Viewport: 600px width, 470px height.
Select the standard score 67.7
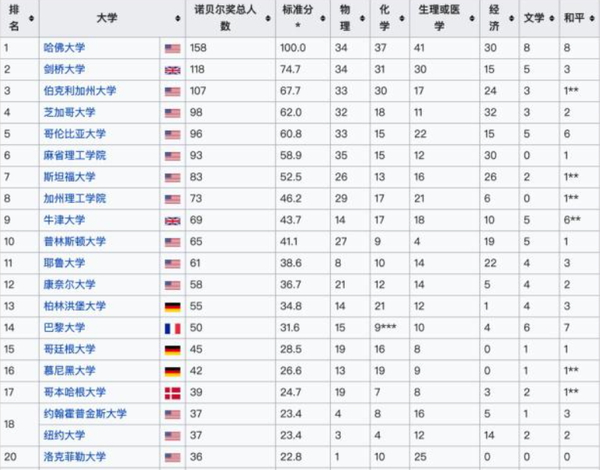[x=290, y=91]
